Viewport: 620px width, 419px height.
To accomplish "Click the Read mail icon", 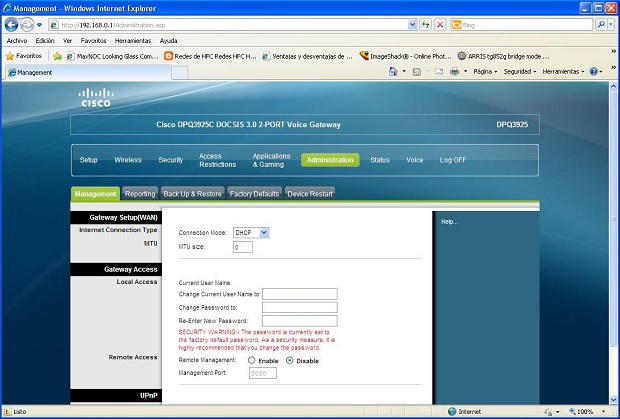I will pyautogui.click(x=439, y=72).
